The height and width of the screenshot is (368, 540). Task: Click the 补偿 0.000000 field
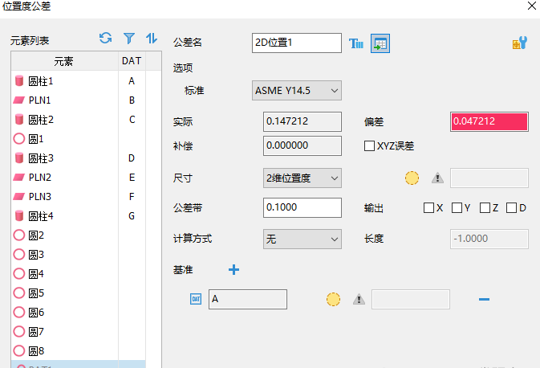pos(302,146)
